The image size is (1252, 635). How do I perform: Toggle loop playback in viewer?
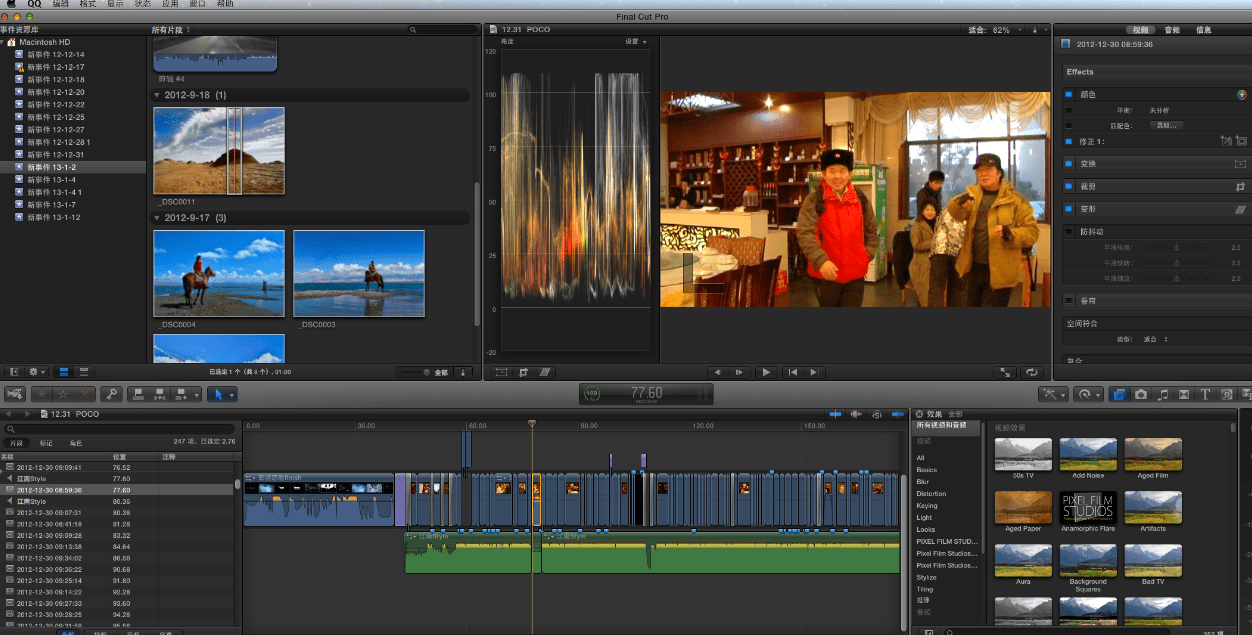pos(1033,372)
